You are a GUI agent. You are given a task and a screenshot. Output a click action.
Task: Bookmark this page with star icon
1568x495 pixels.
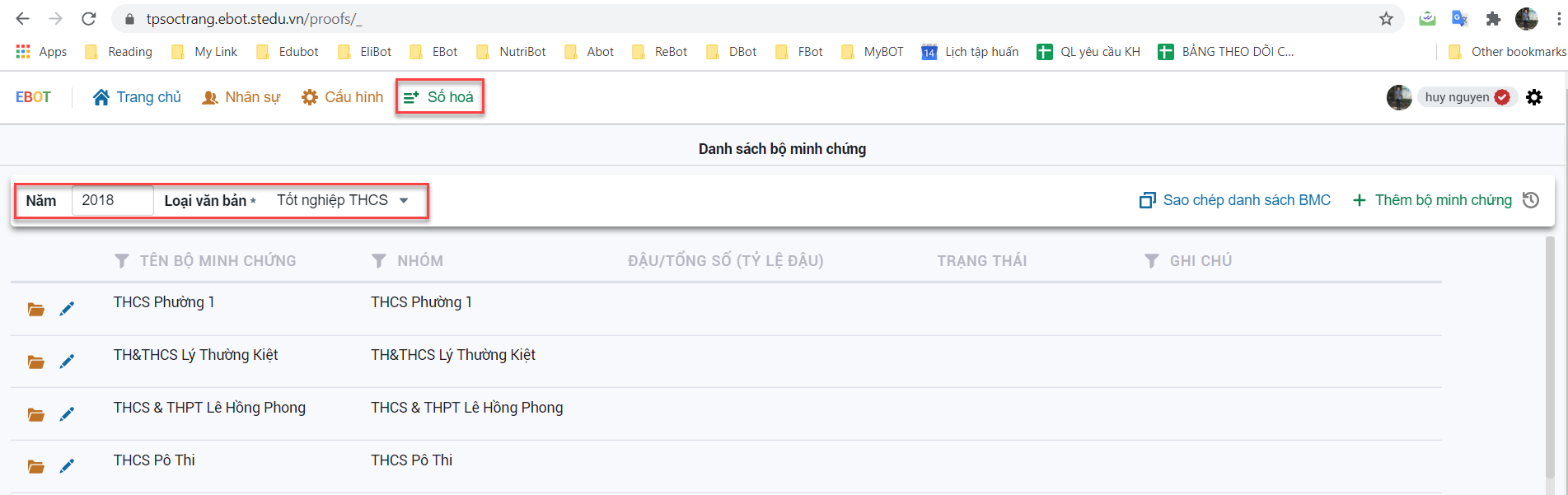1386,19
